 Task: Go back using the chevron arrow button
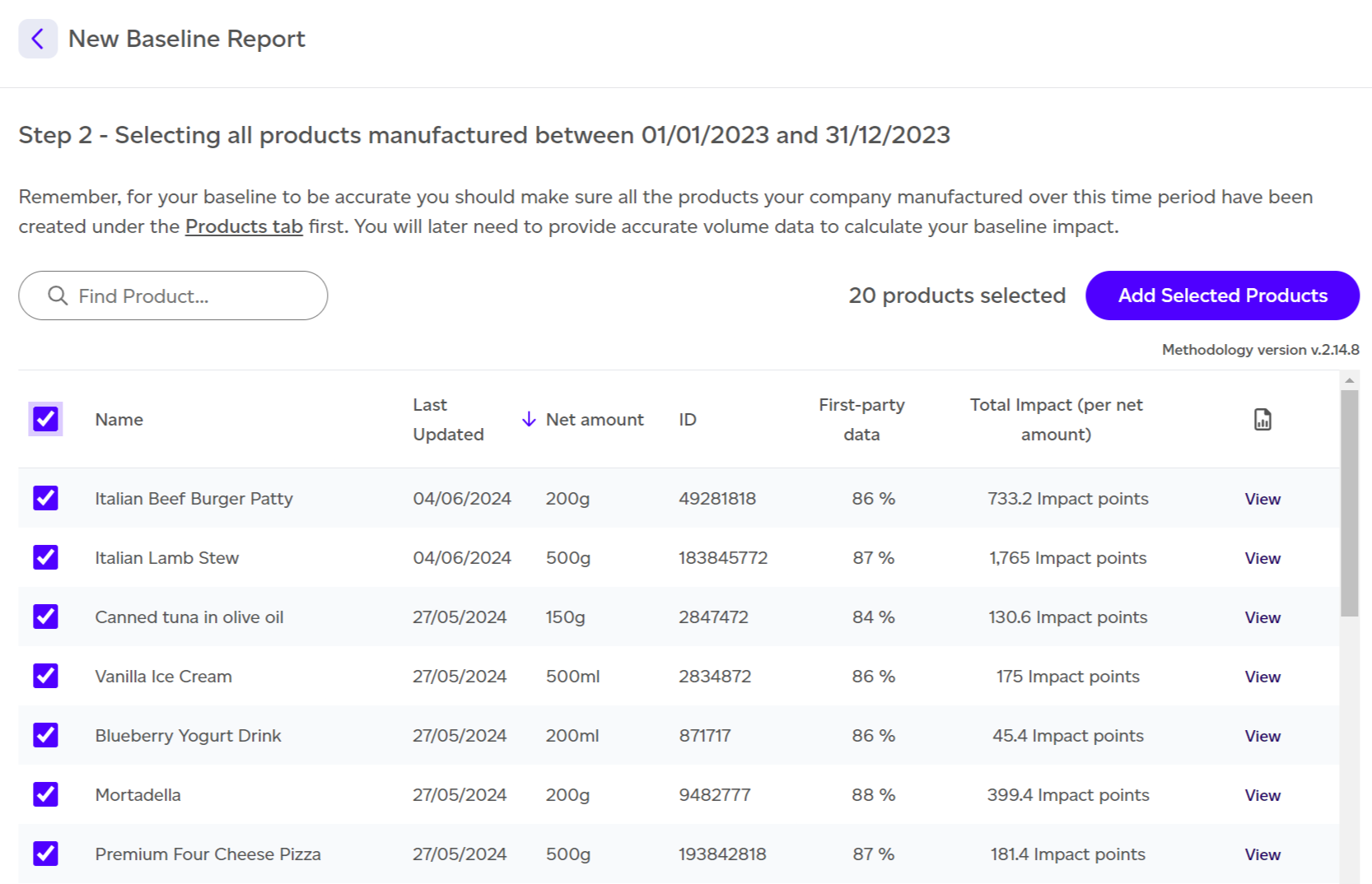point(38,39)
